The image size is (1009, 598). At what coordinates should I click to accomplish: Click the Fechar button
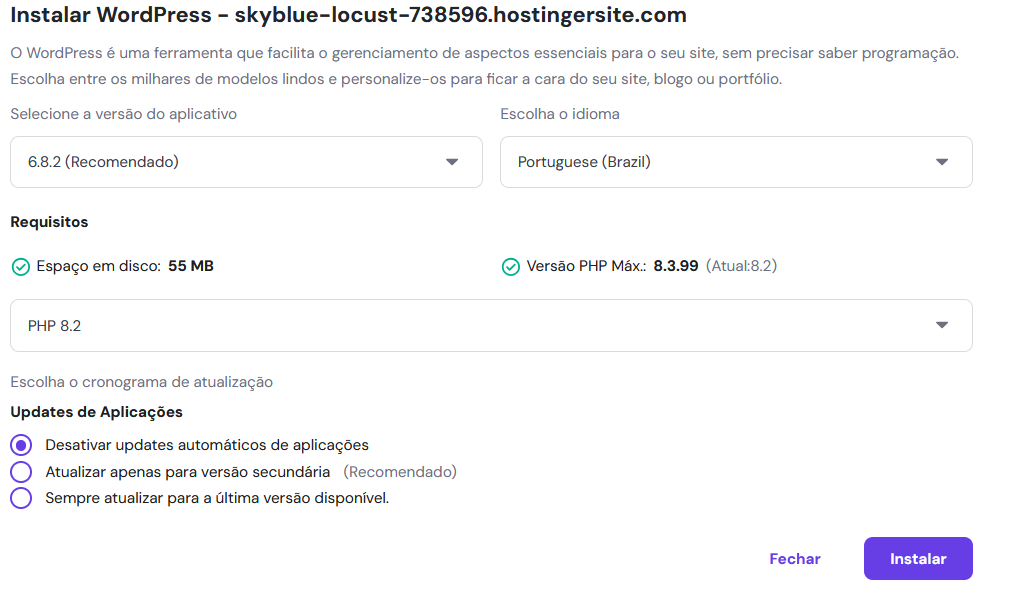coord(795,559)
